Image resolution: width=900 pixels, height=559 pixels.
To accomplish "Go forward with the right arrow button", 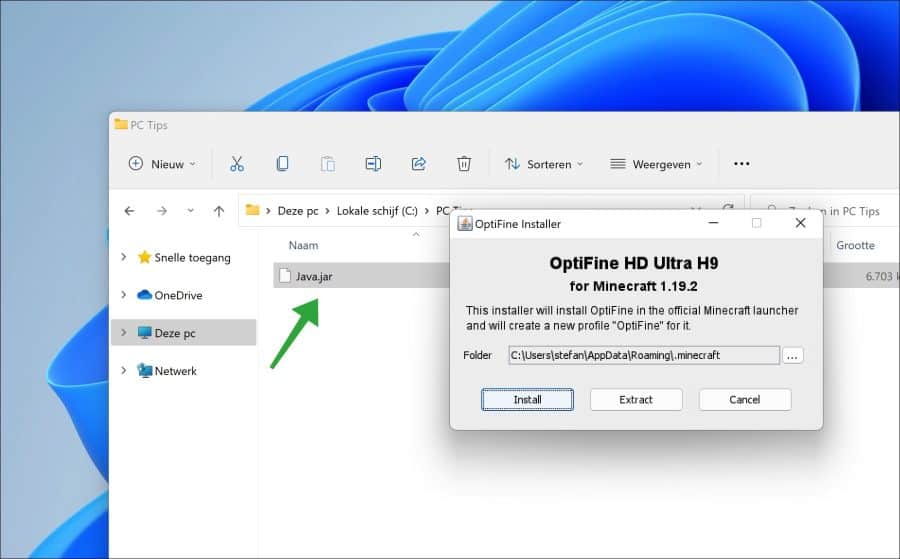I will (x=162, y=211).
